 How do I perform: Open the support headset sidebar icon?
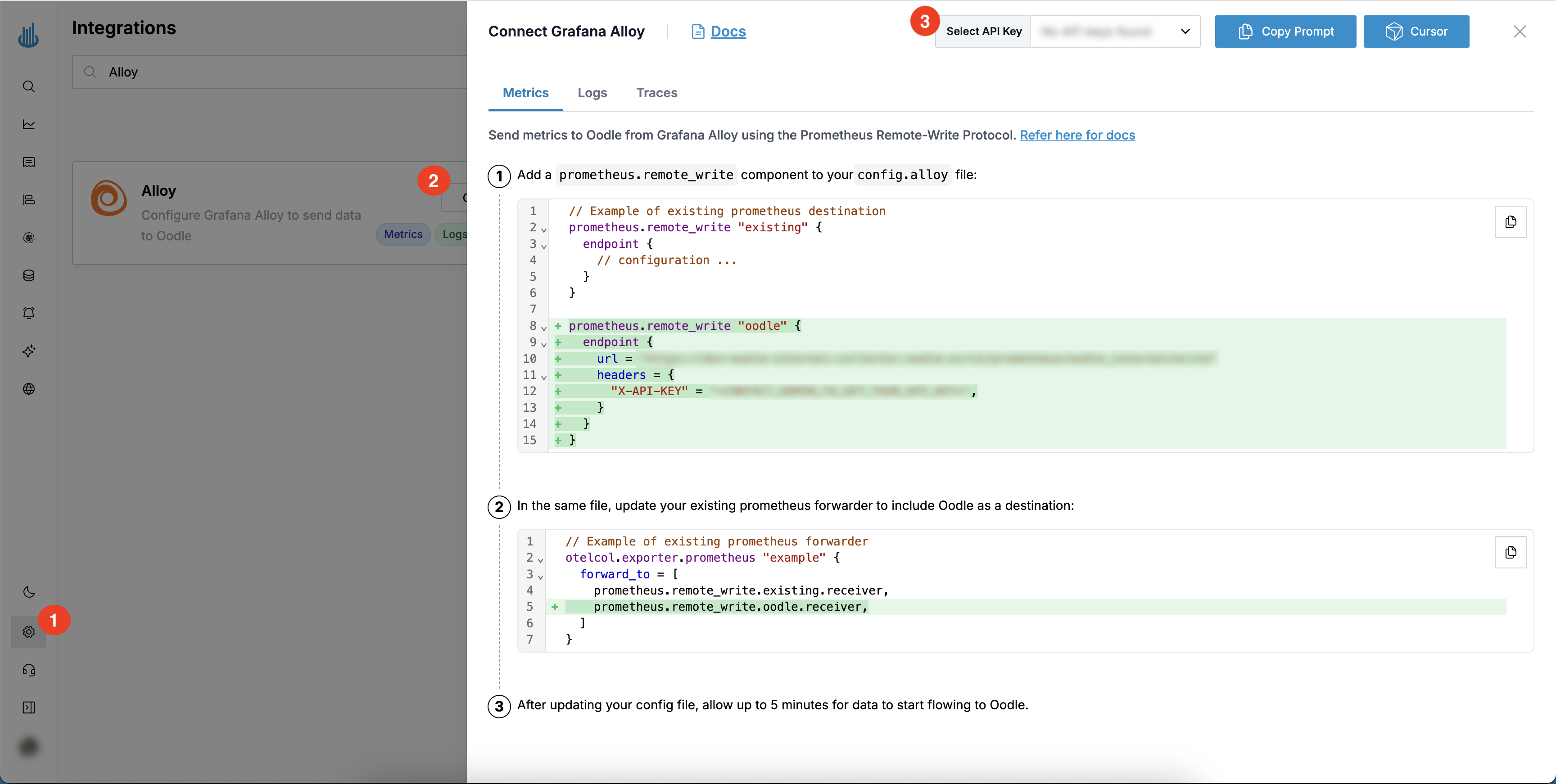tap(28, 670)
